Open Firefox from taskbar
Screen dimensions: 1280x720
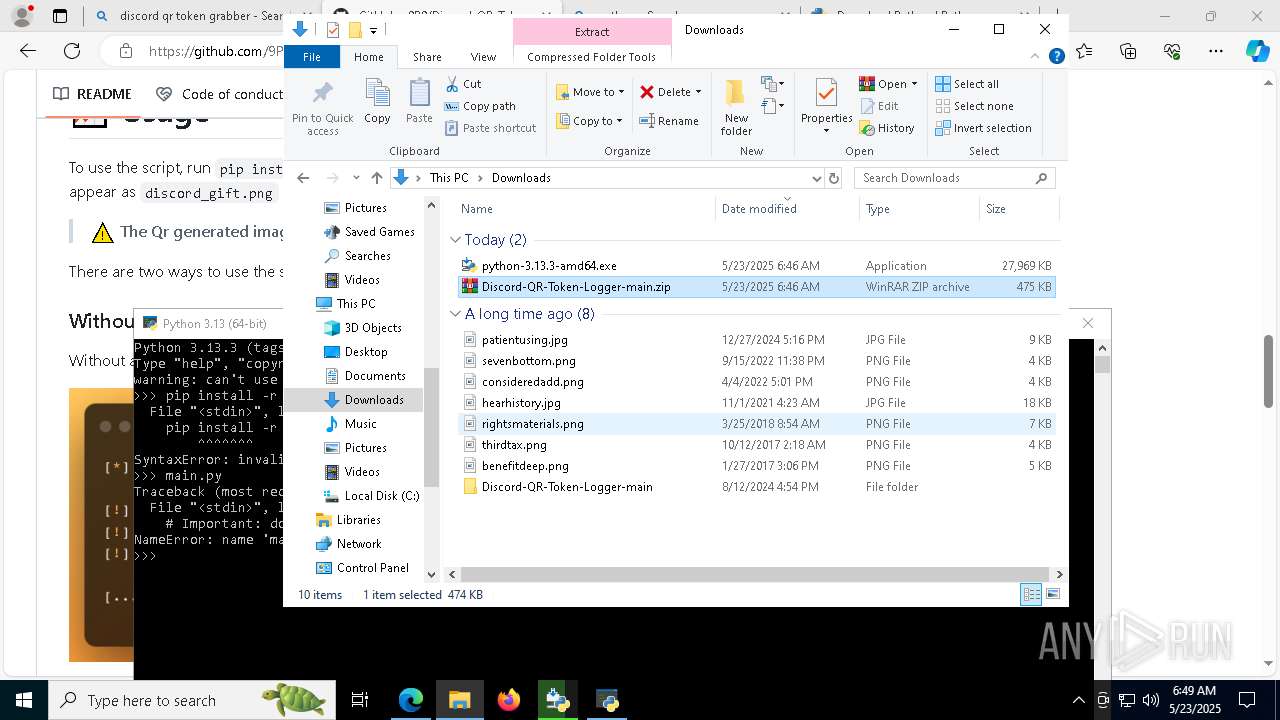[x=509, y=700]
